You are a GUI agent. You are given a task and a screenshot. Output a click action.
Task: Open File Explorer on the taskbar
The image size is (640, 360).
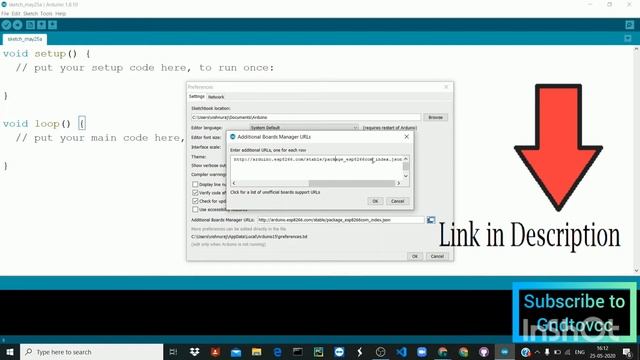256,352
